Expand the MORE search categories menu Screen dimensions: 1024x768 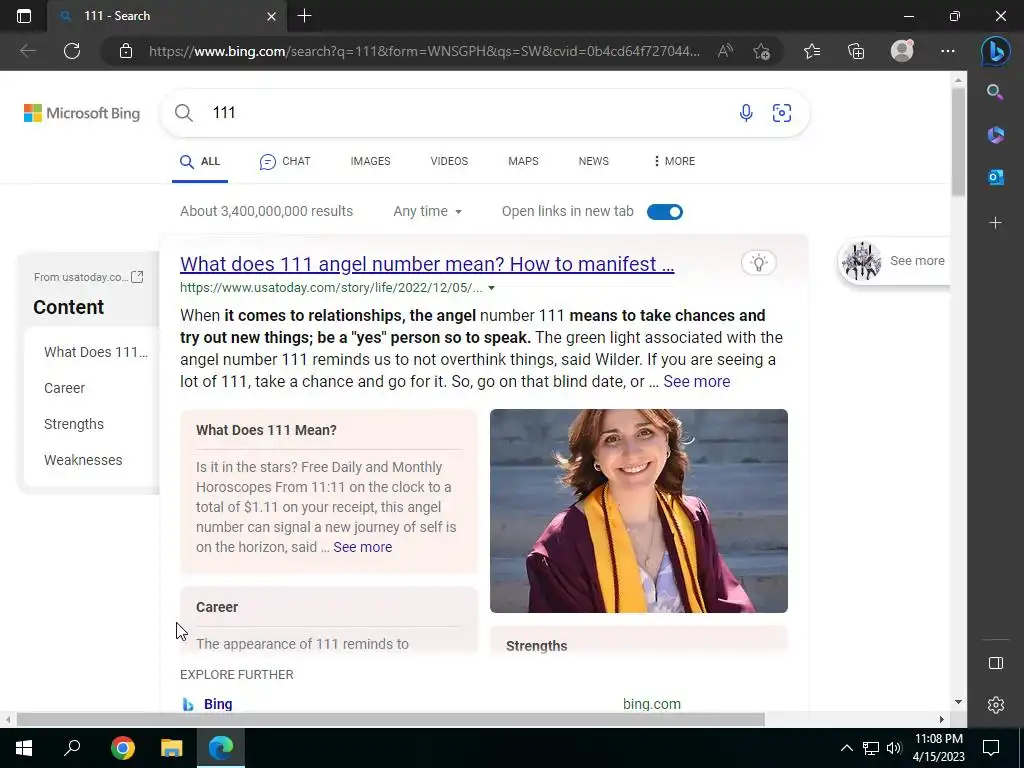[674, 161]
